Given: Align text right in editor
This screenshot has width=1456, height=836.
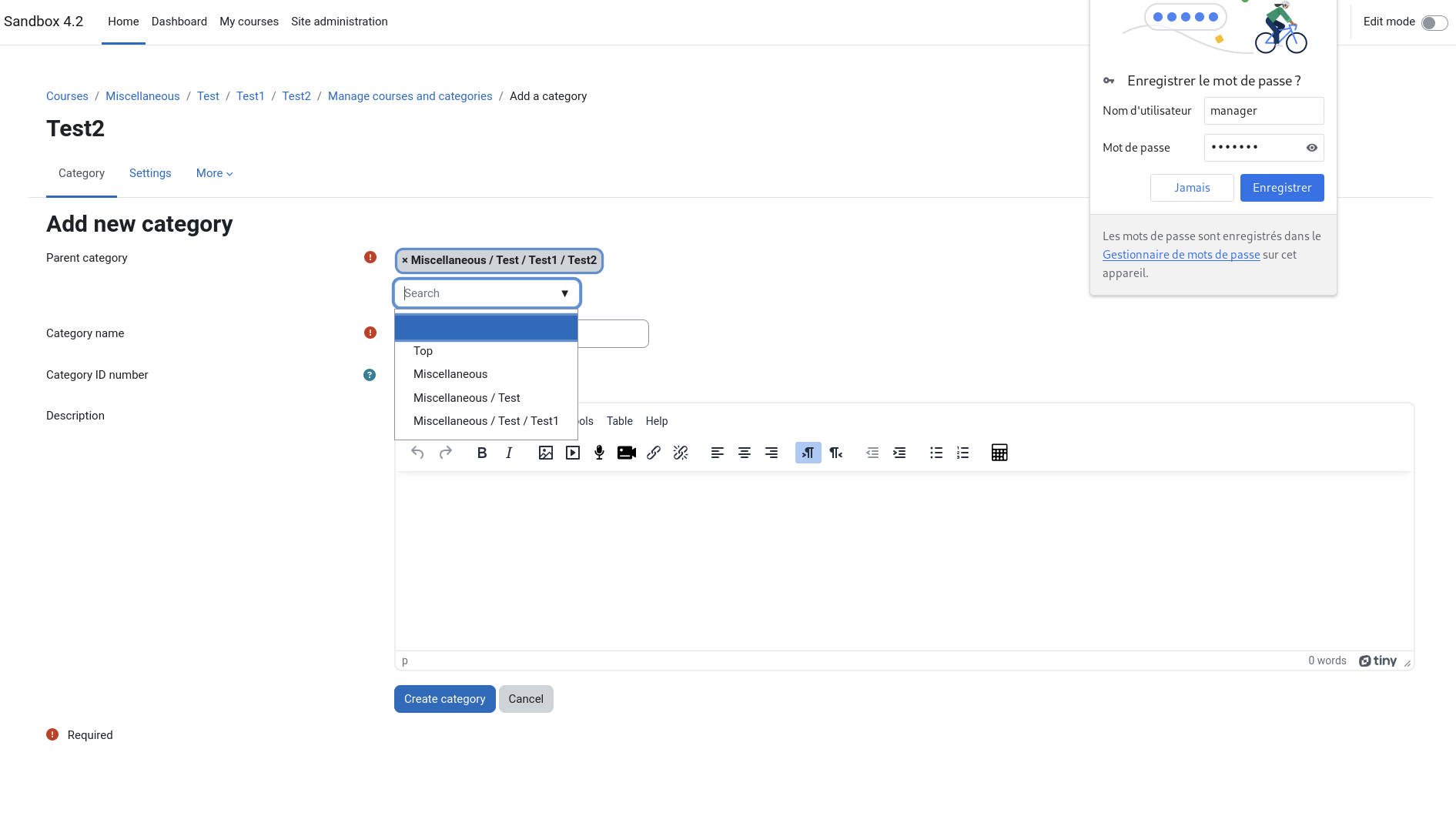Looking at the screenshot, I should pos(772,453).
